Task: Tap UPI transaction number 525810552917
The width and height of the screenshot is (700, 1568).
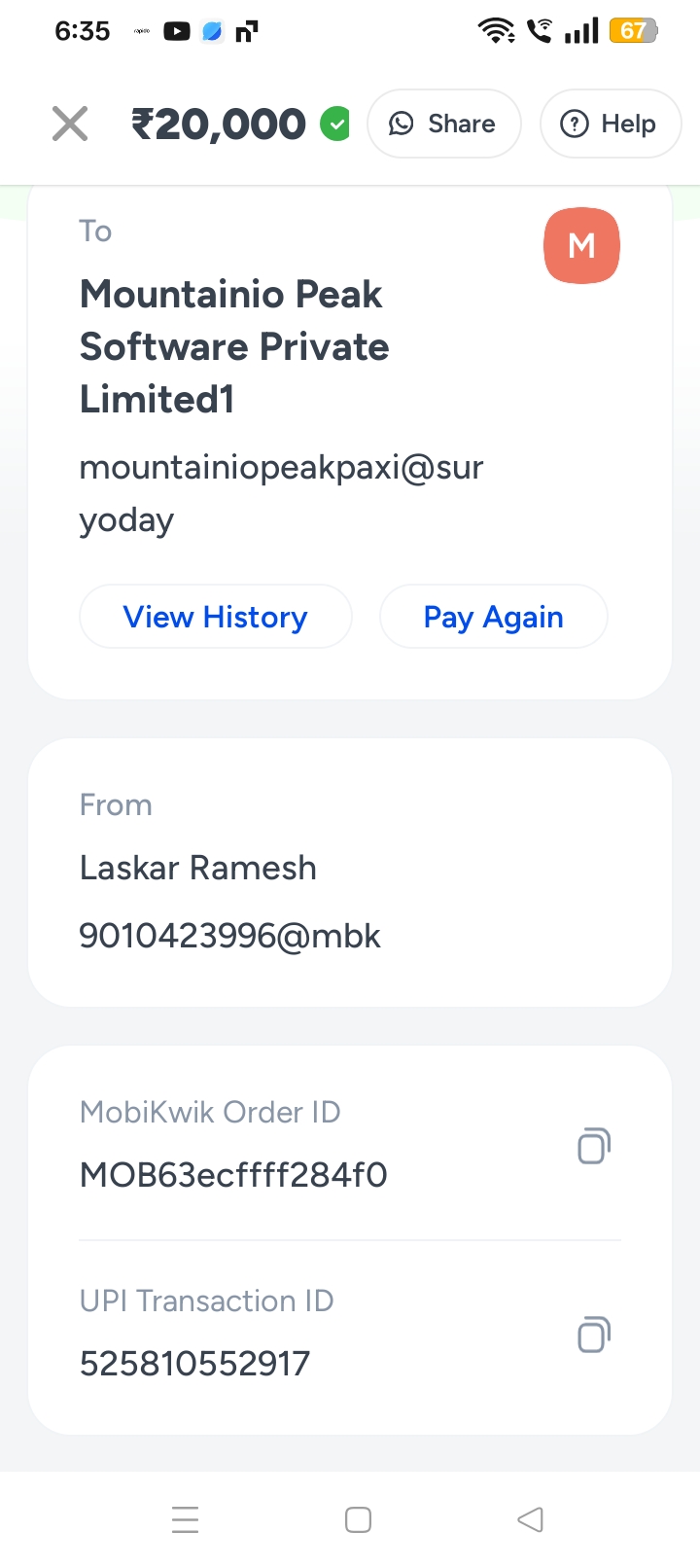Action: [x=194, y=1364]
